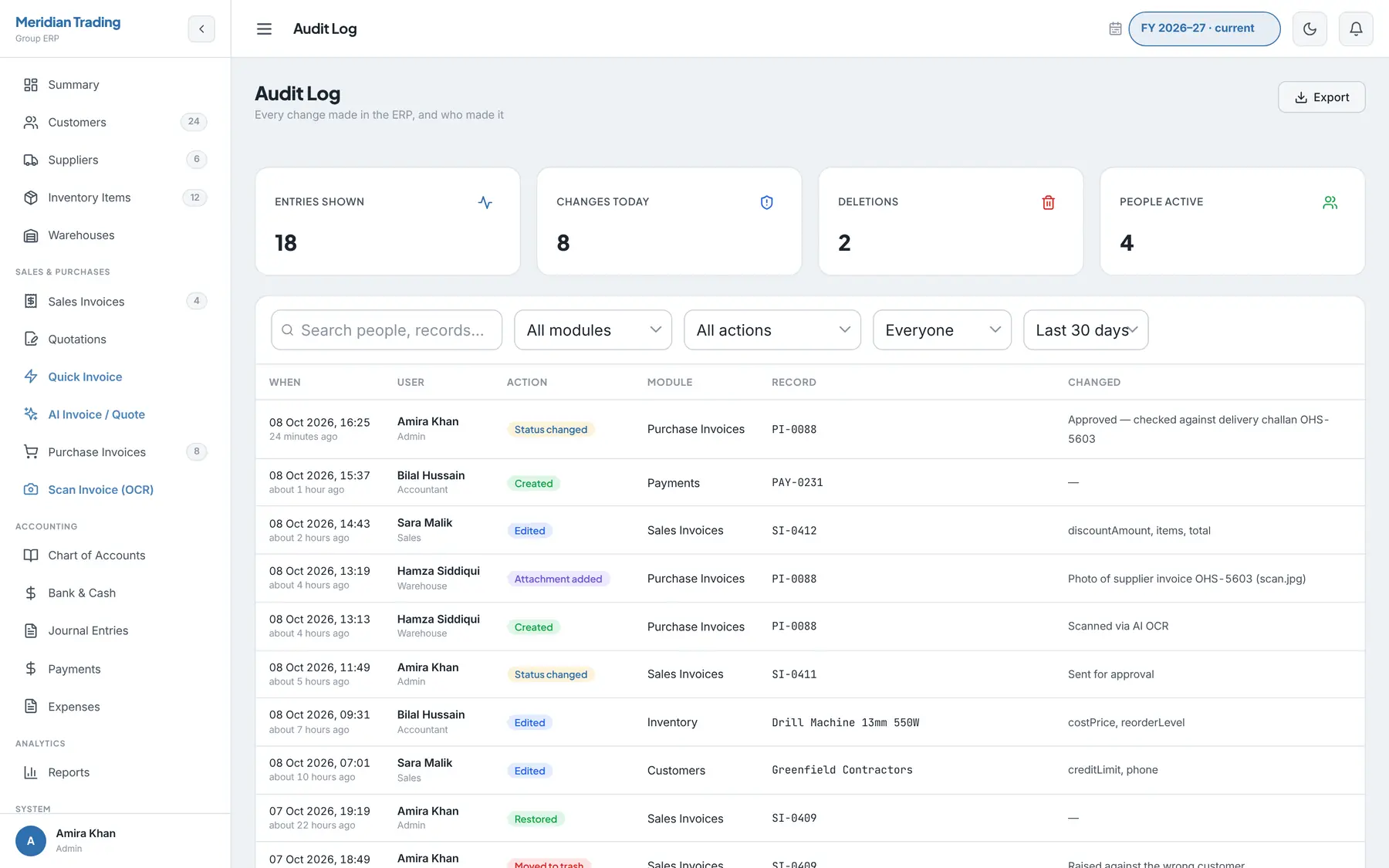
Task: Open the All modules dropdown
Action: (593, 330)
